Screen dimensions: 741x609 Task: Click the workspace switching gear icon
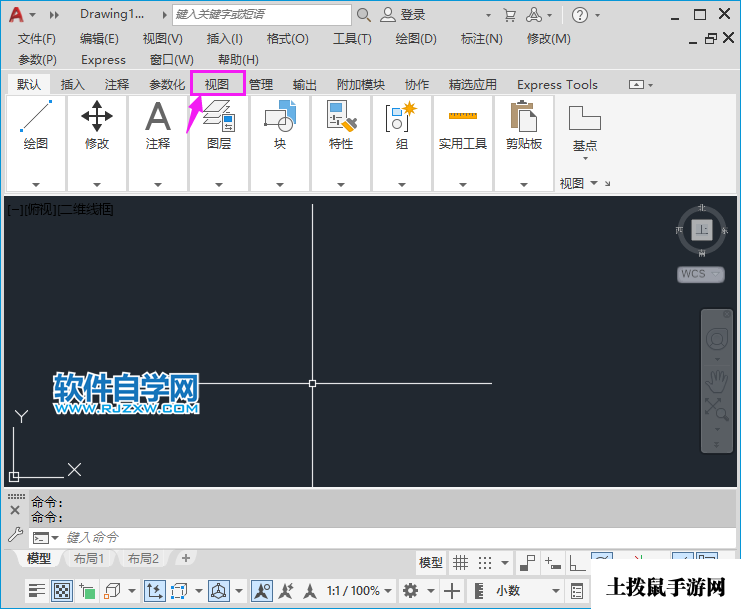(410, 591)
